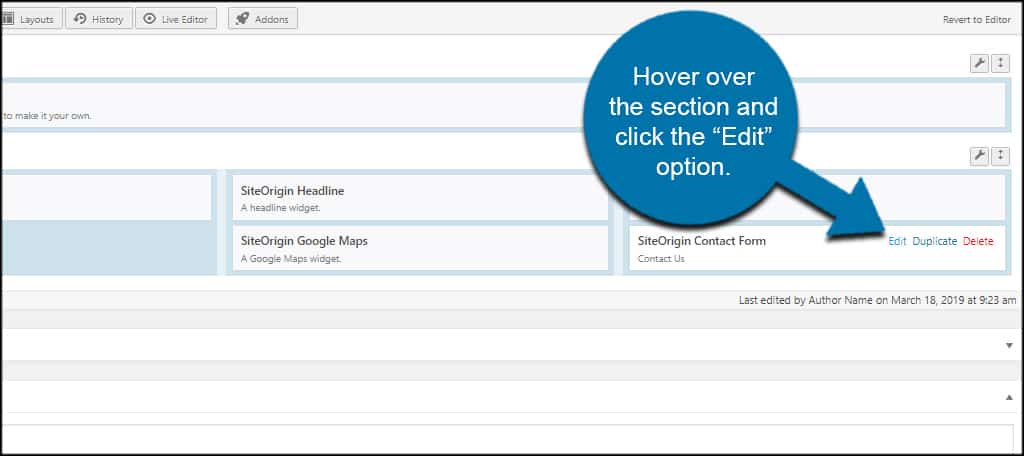
Task: Click the History clock icon
Action: (80, 19)
